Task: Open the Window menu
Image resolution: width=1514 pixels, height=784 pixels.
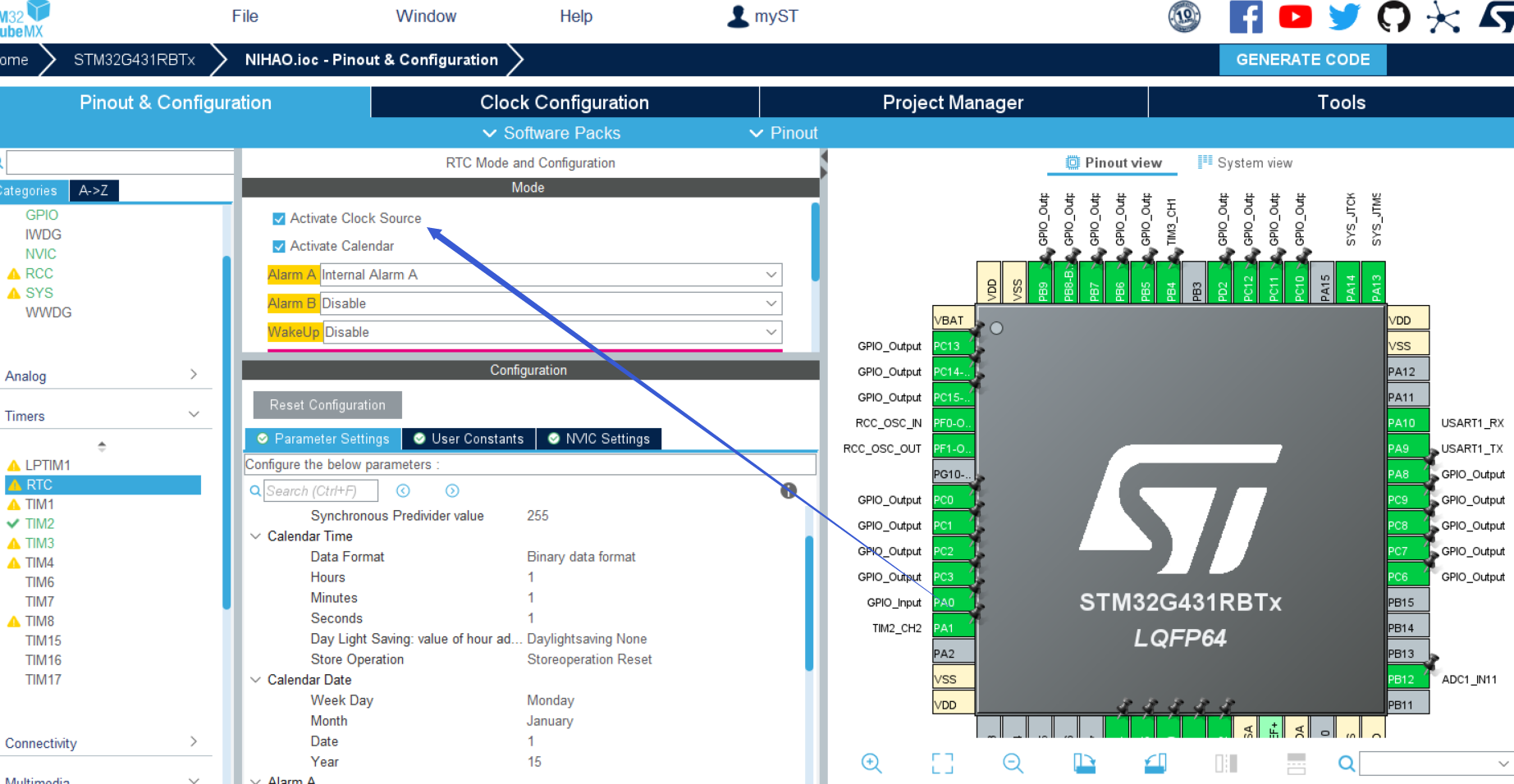Action: (x=426, y=16)
